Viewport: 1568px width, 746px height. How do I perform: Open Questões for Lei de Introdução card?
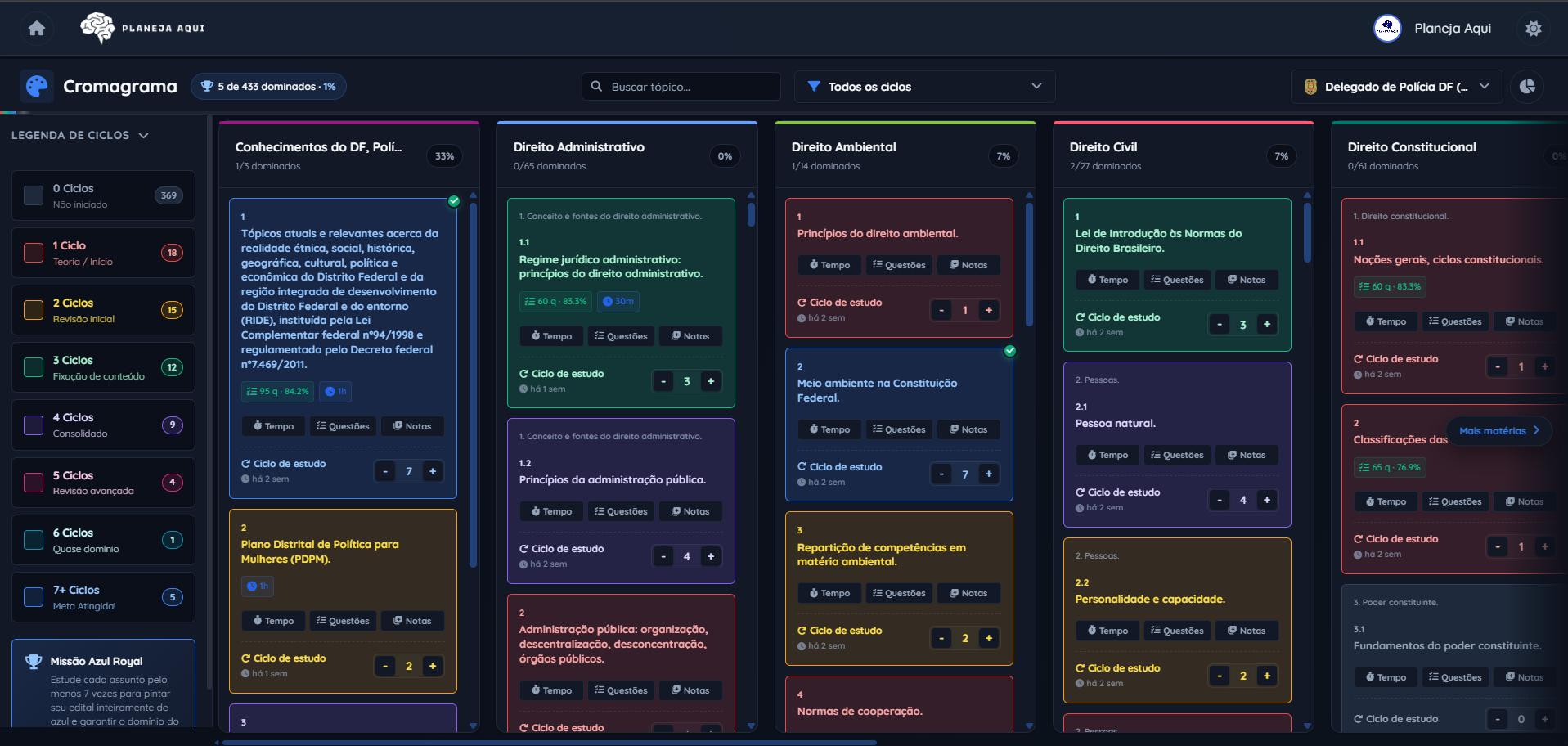(1177, 280)
